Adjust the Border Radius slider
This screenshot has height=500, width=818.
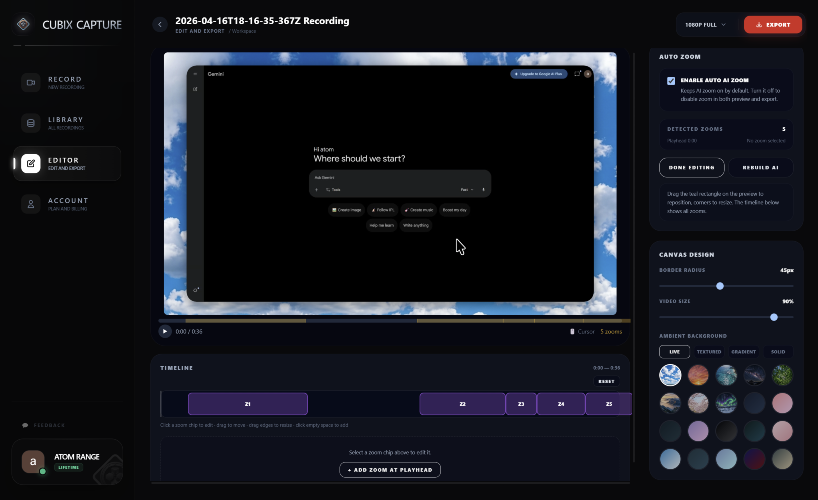point(726,286)
